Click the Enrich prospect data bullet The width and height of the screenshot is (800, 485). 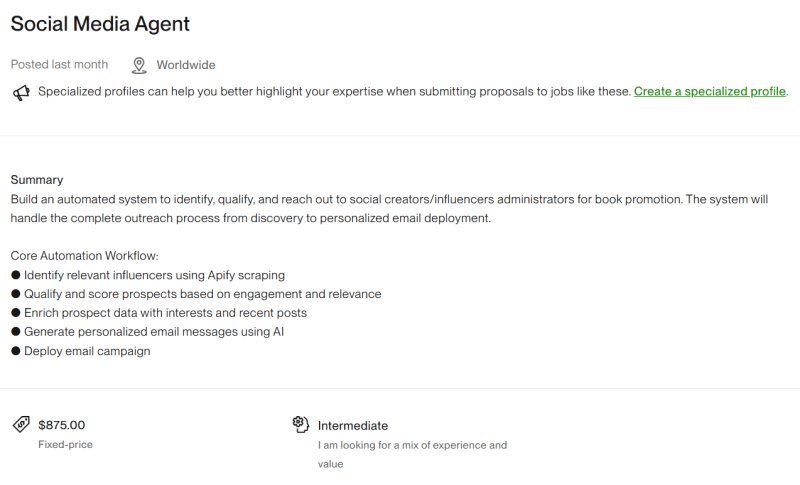point(159,313)
